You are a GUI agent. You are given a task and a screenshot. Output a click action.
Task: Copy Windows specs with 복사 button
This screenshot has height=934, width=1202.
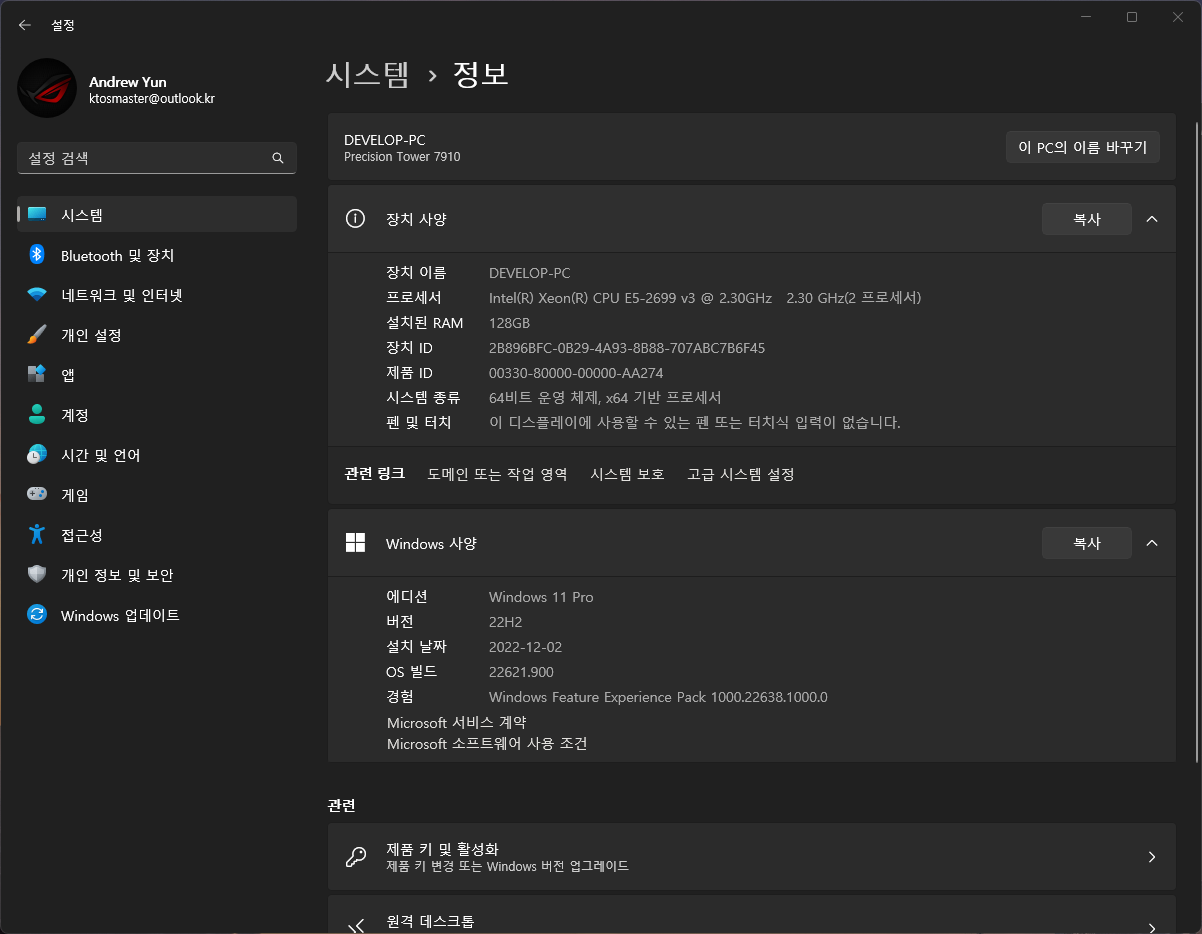point(1087,543)
